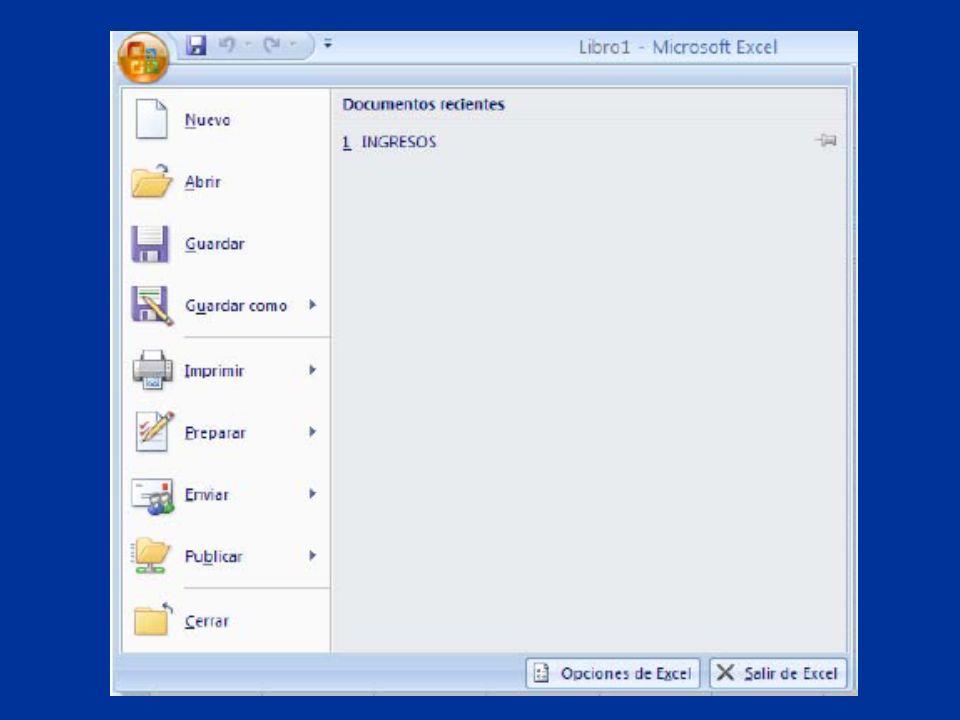Click the Salir de Excel button
Image resolution: width=960 pixels, height=720 pixels.
click(778, 673)
